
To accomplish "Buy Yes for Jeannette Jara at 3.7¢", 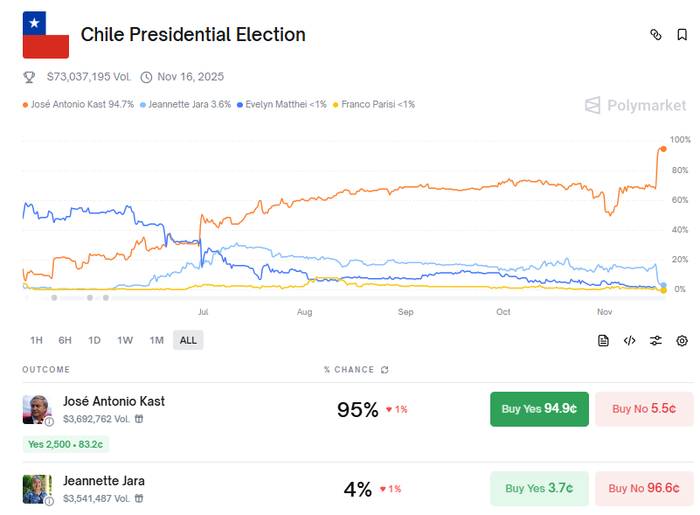I will [x=539, y=488].
